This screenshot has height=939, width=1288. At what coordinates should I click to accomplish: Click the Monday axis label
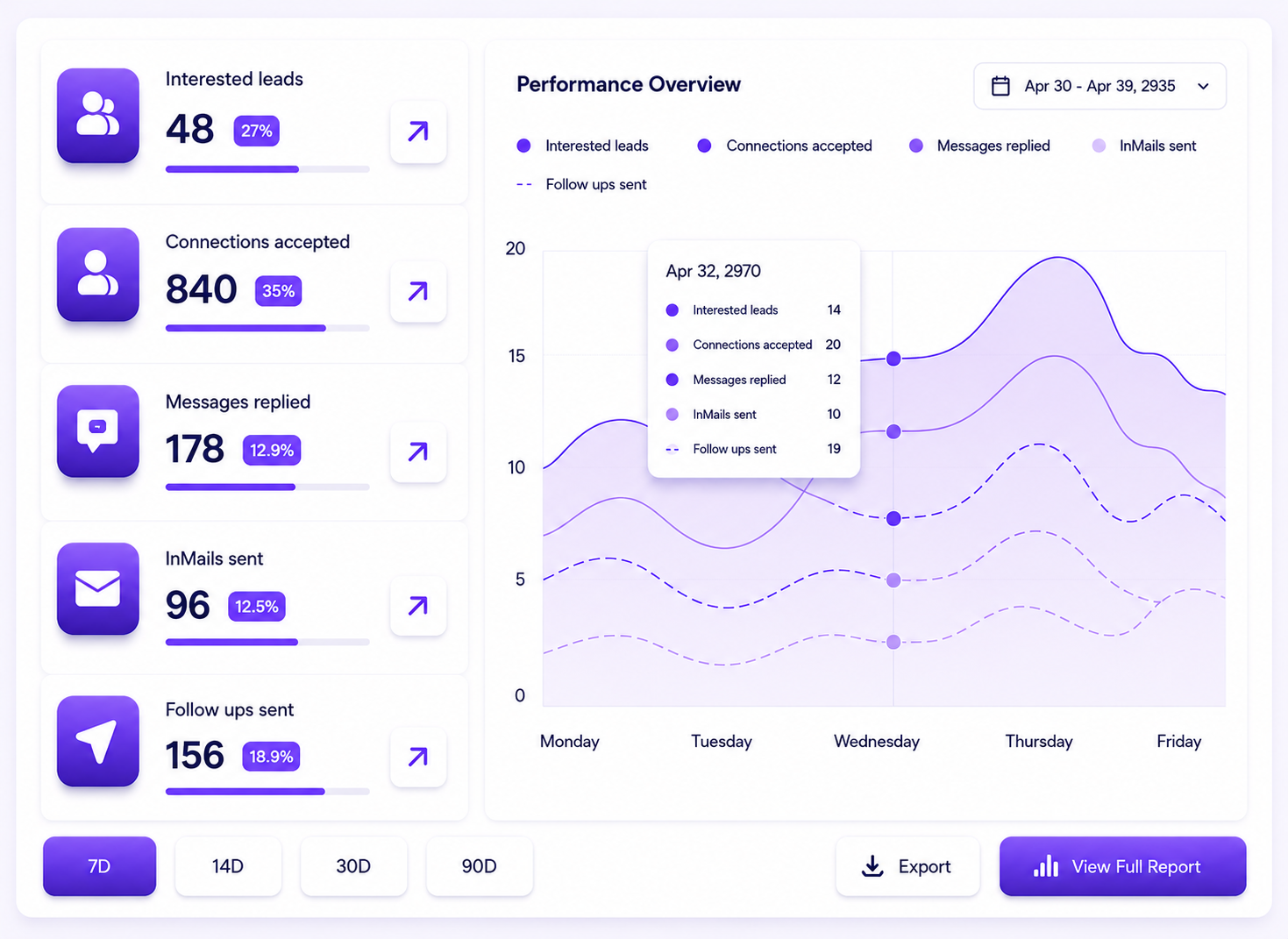click(570, 742)
